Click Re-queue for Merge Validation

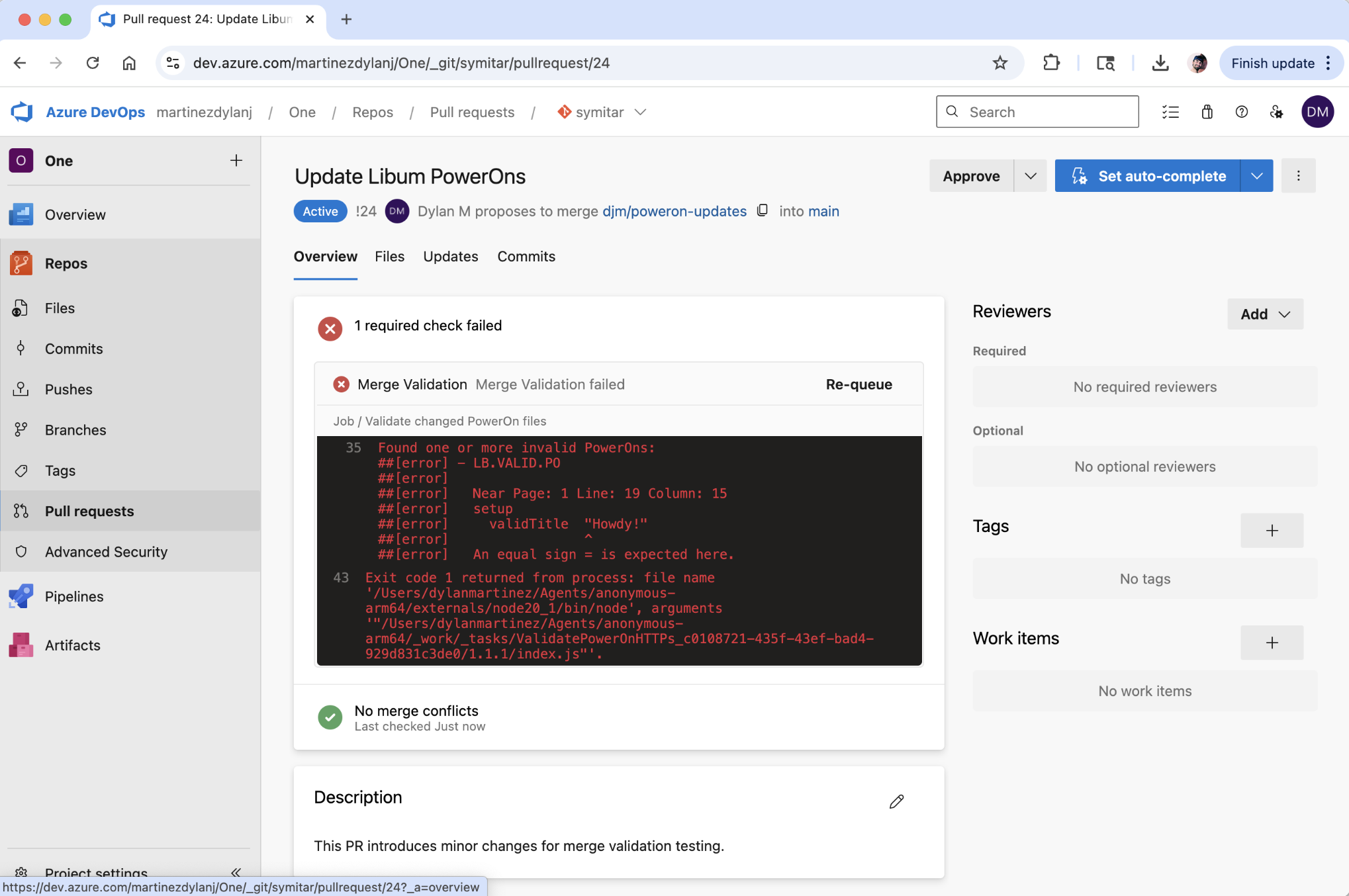click(x=859, y=384)
